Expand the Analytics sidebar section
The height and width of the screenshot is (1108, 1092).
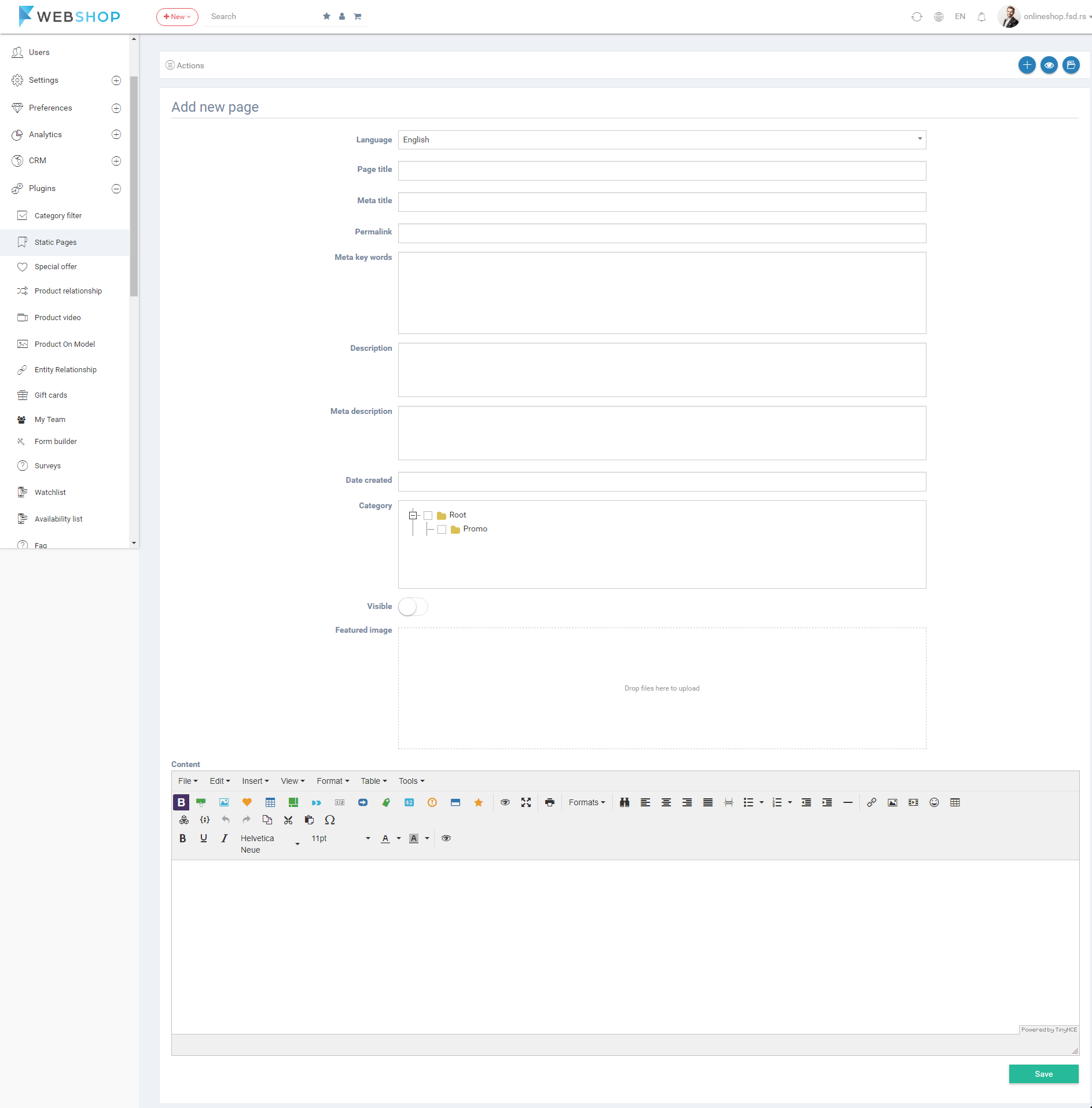pos(116,134)
